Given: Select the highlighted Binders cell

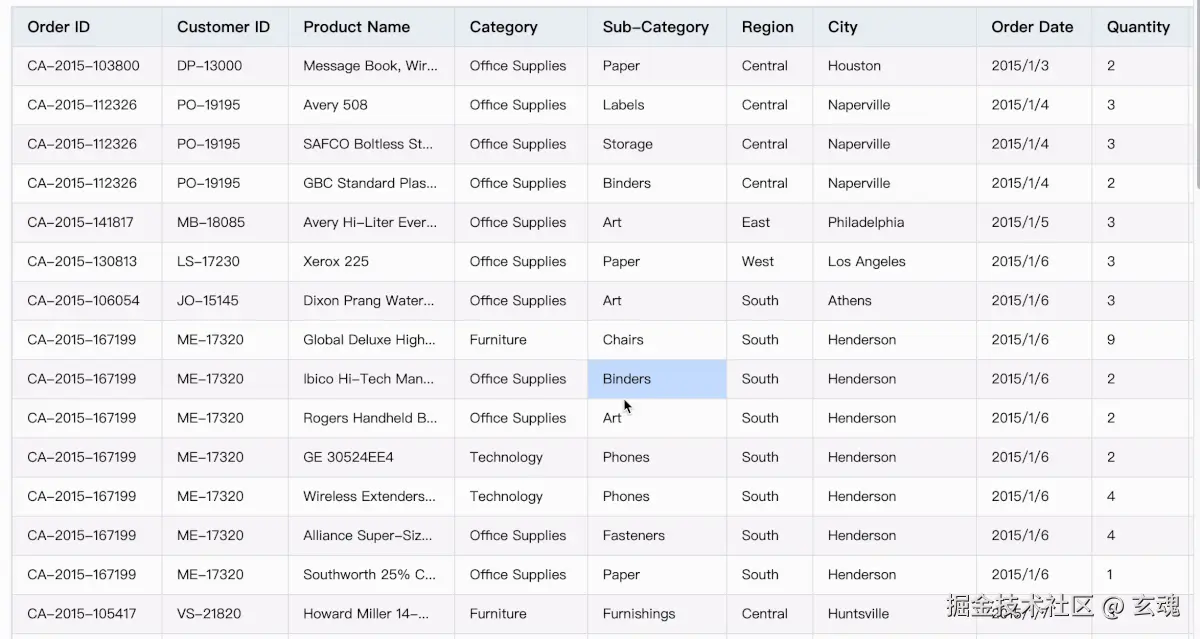Looking at the screenshot, I should [x=656, y=379].
